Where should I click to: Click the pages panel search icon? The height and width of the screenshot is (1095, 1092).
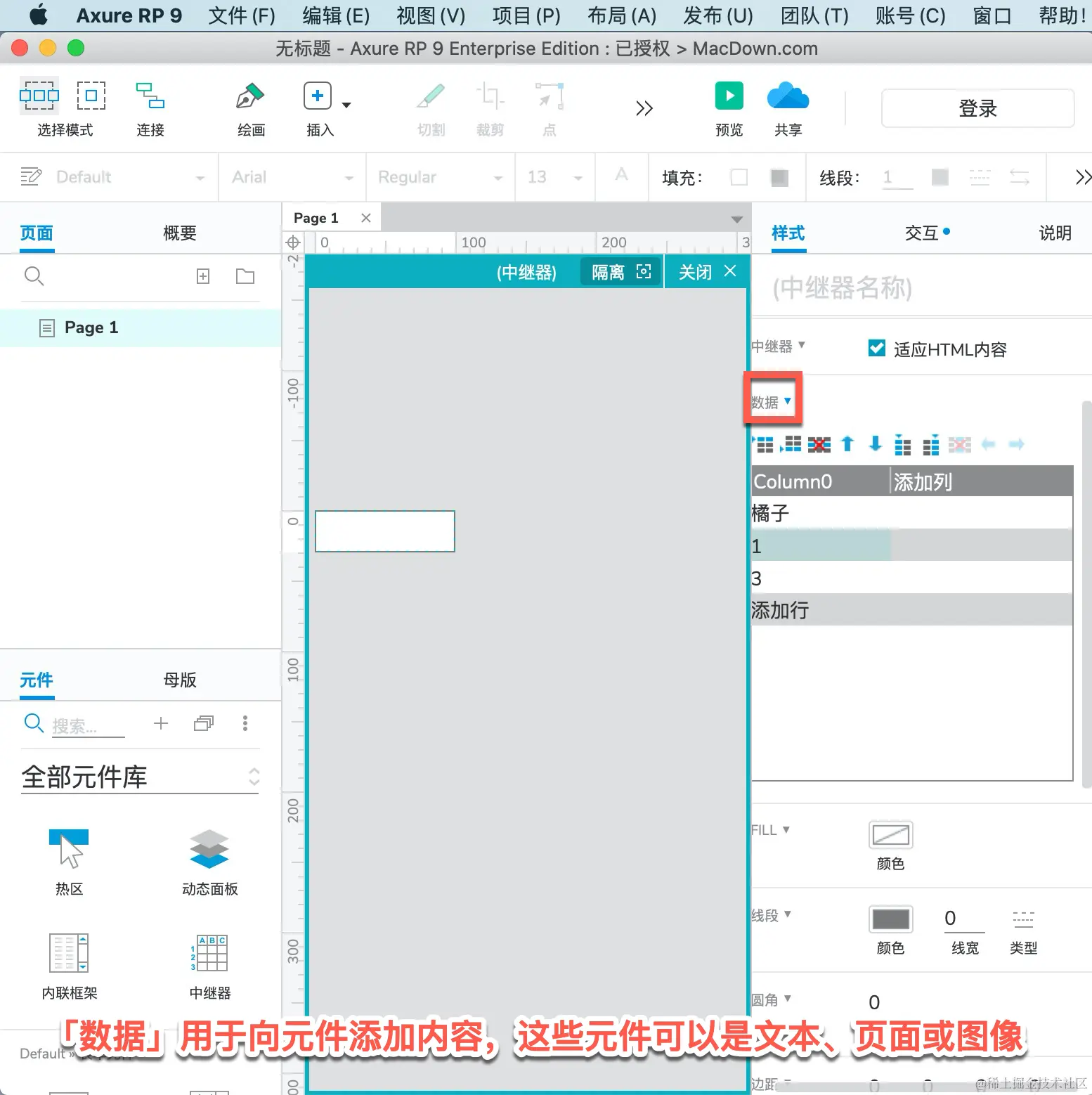click(x=34, y=276)
